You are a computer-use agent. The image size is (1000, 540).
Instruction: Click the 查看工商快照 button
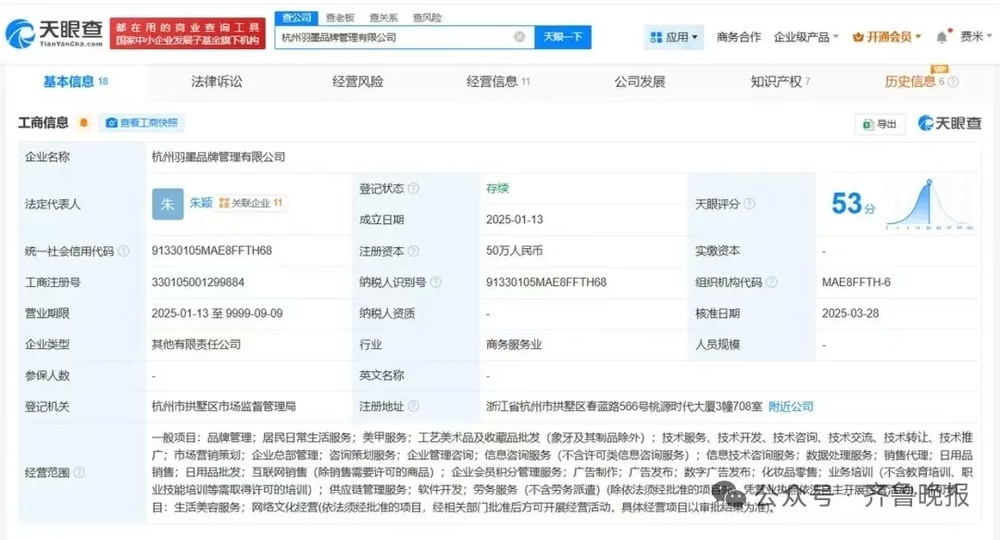click(142, 122)
